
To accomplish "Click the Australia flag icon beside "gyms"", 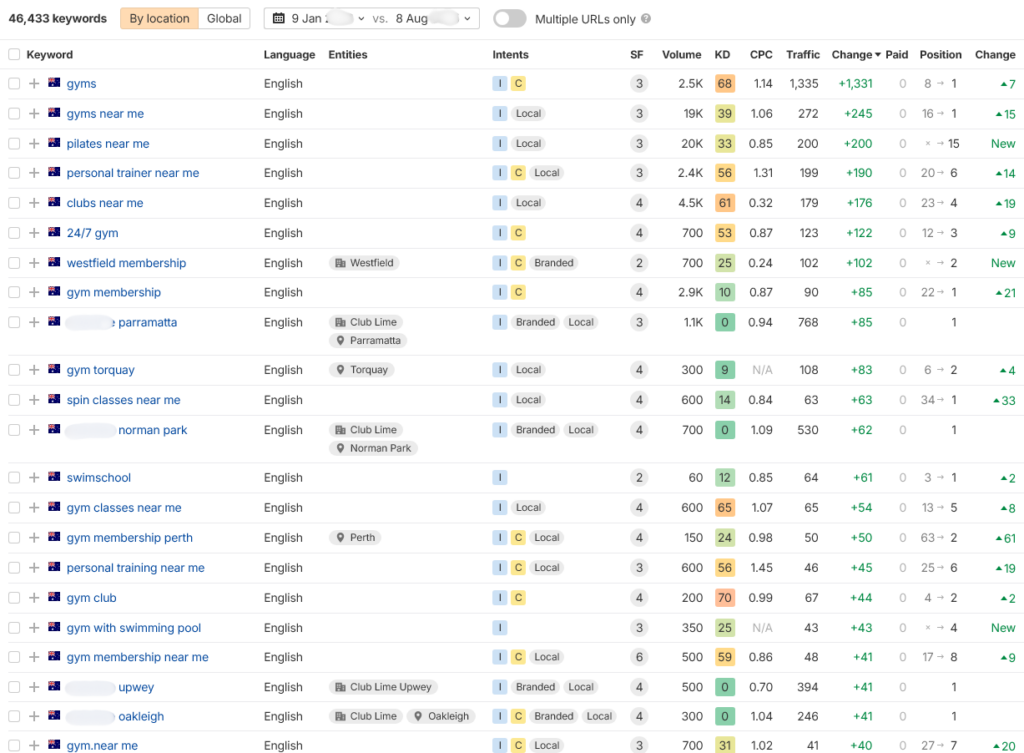I will (53, 83).
